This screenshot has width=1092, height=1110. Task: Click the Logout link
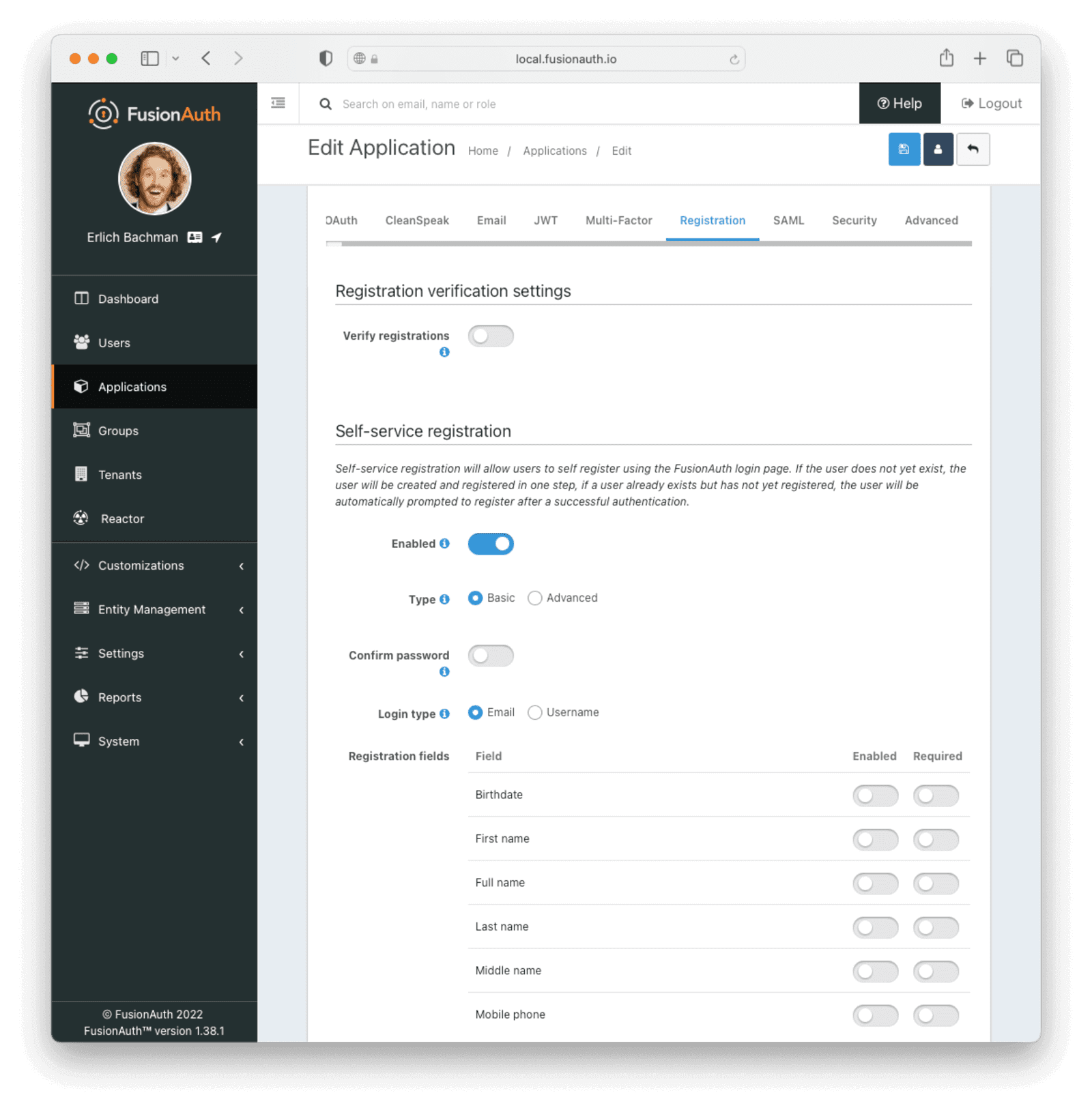[991, 103]
